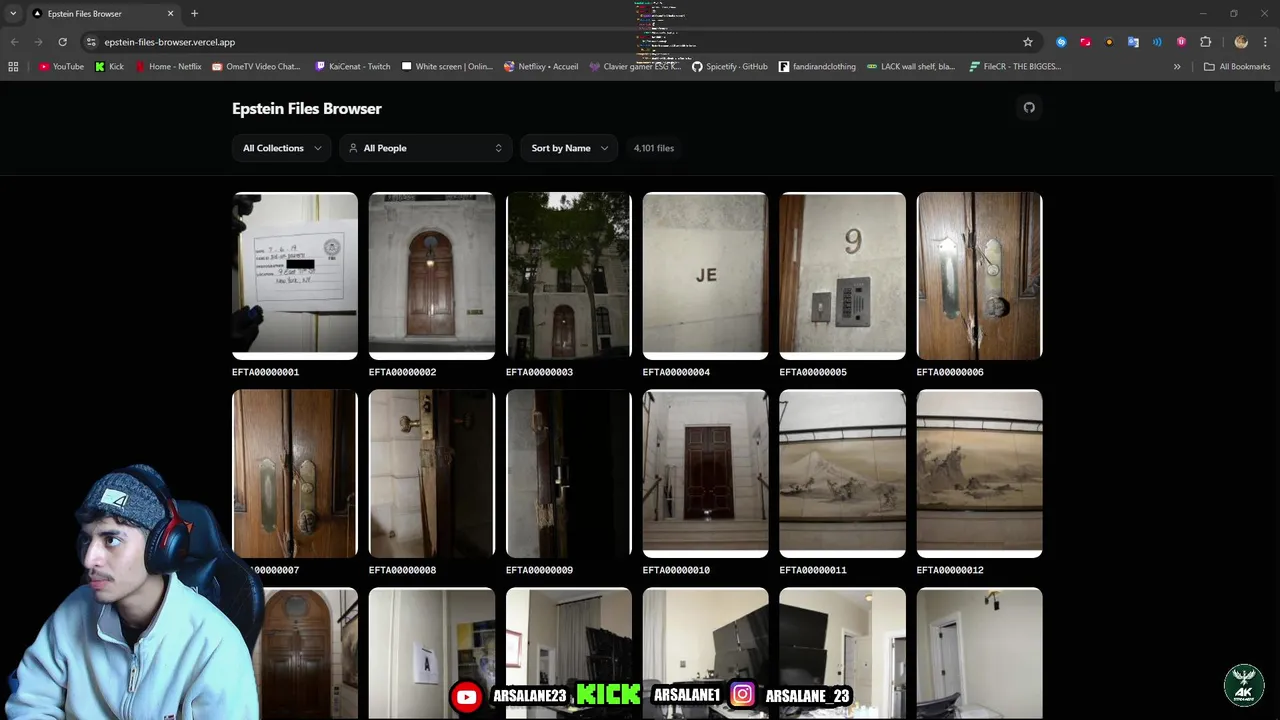1280x720 pixels.
Task: Open thumbnail EFTA00000011 mountain mural
Action: (843, 474)
